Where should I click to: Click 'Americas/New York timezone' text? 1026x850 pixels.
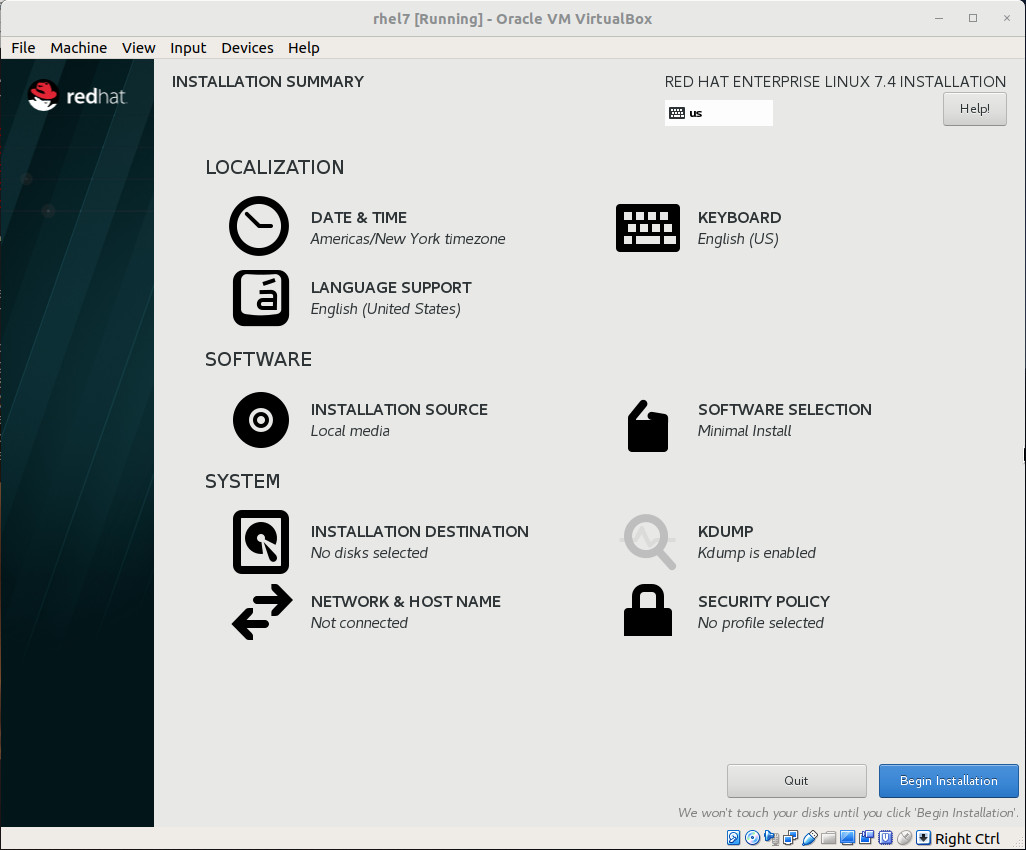coord(408,239)
